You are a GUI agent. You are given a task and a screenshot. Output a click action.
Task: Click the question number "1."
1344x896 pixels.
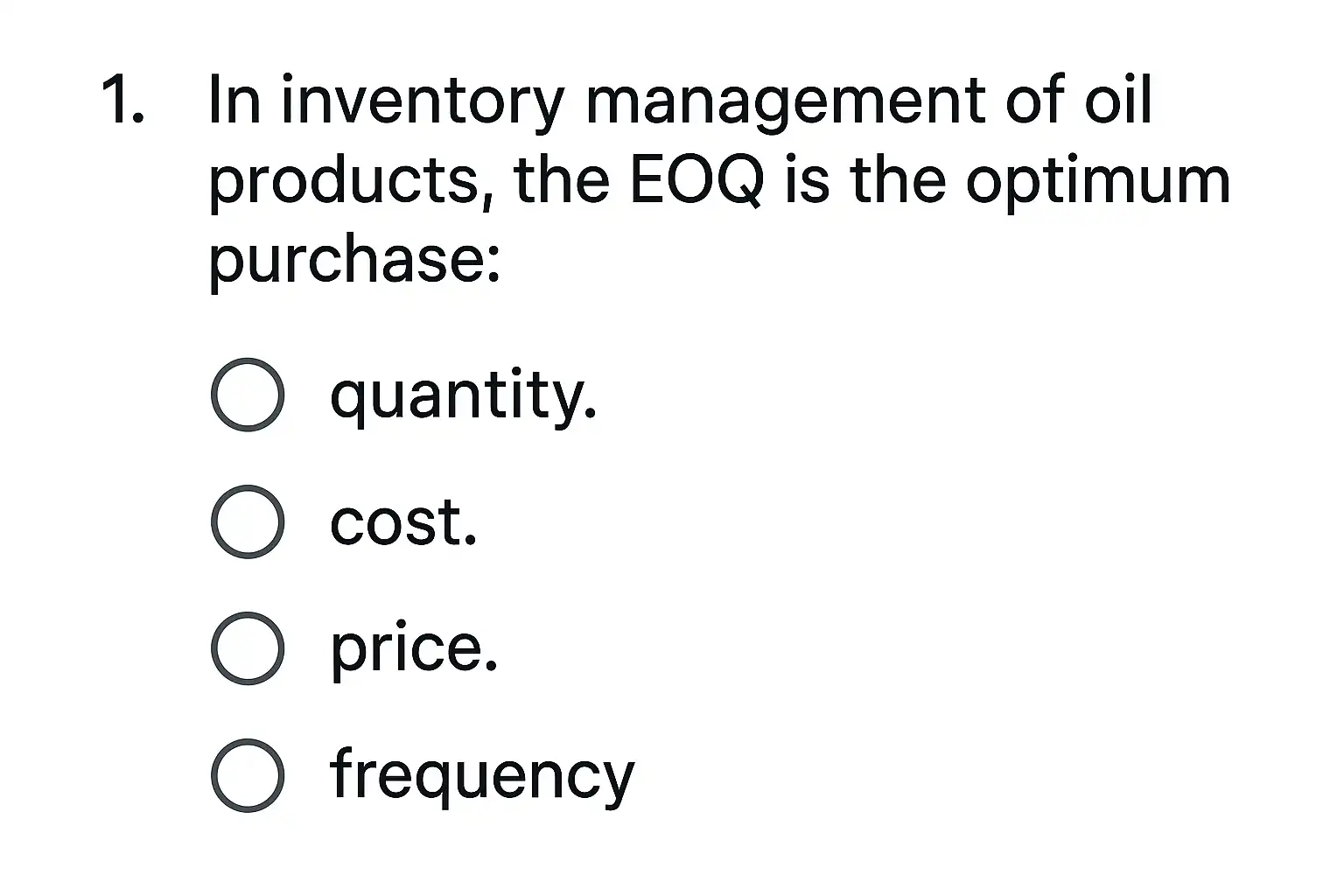coord(122,99)
